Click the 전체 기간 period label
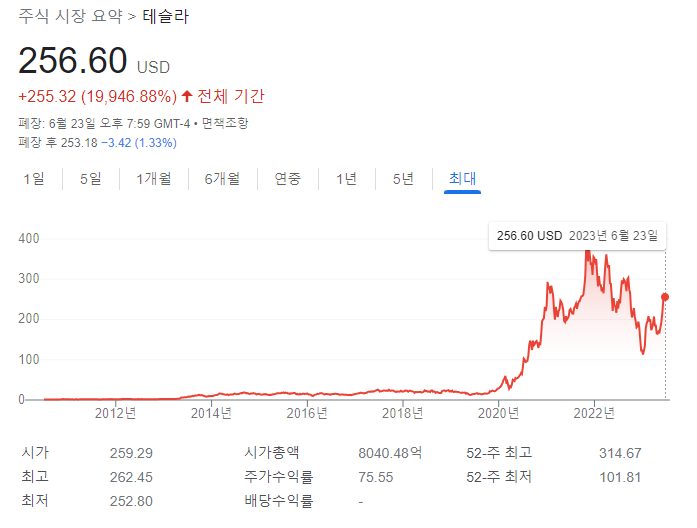Screen dimensions: 697x528 231,96
